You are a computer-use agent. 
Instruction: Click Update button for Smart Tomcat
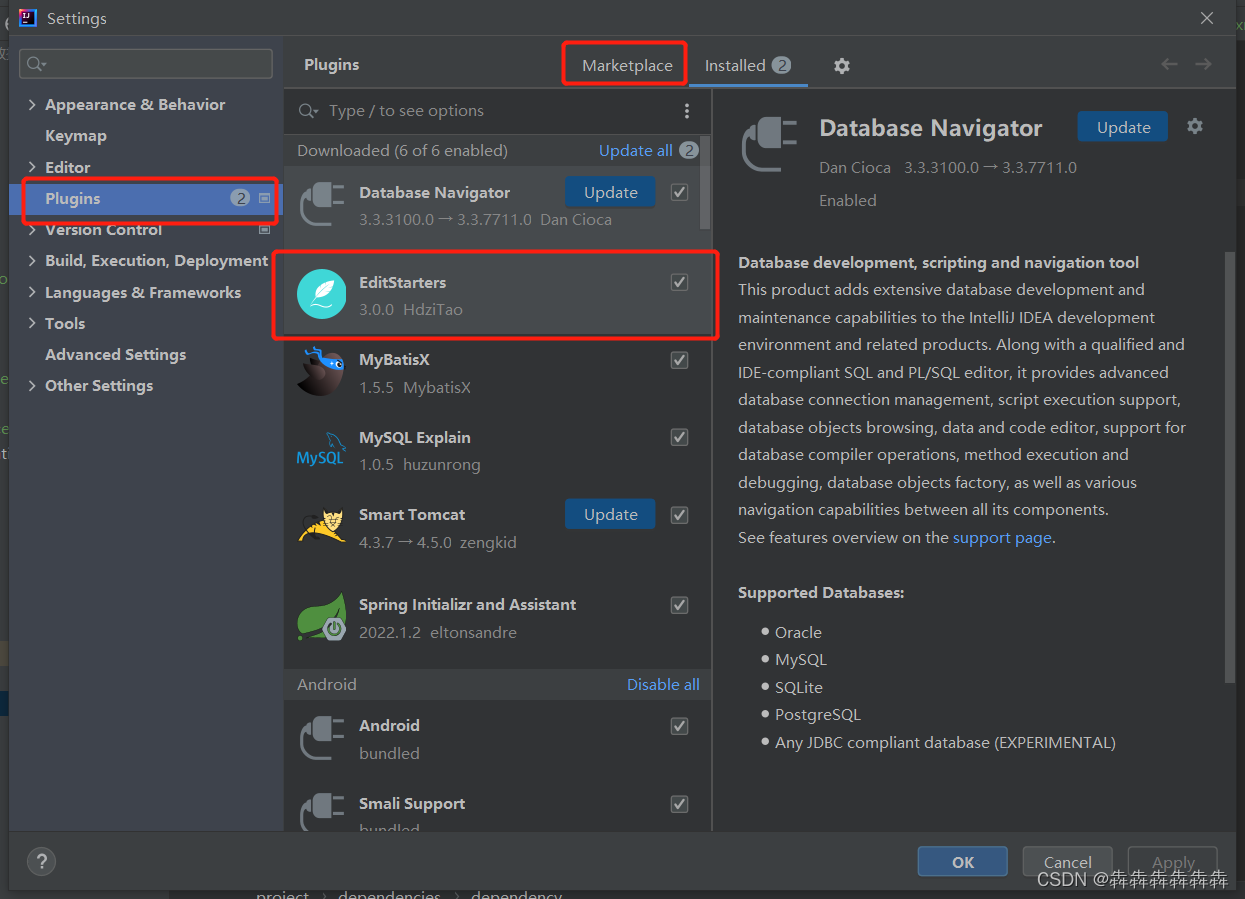click(610, 514)
